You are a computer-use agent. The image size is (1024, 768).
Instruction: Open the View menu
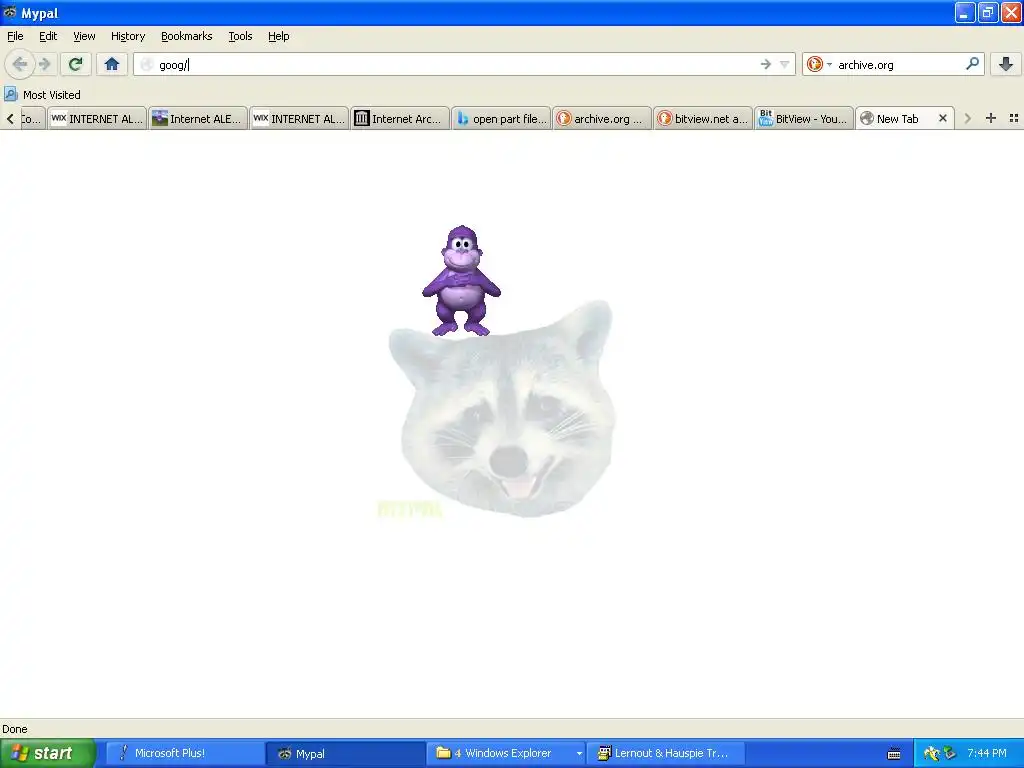(84, 36)
